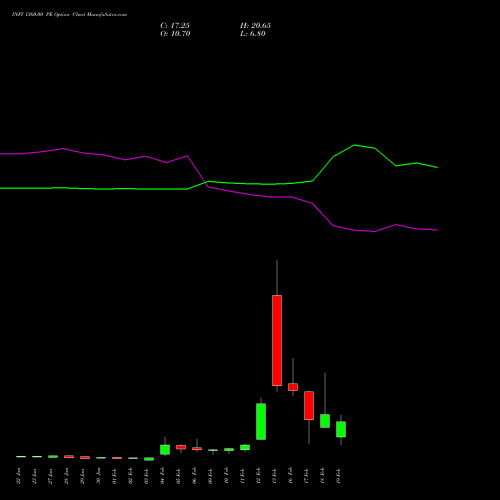Click the green indicator line at its peak

coord(354,145)
